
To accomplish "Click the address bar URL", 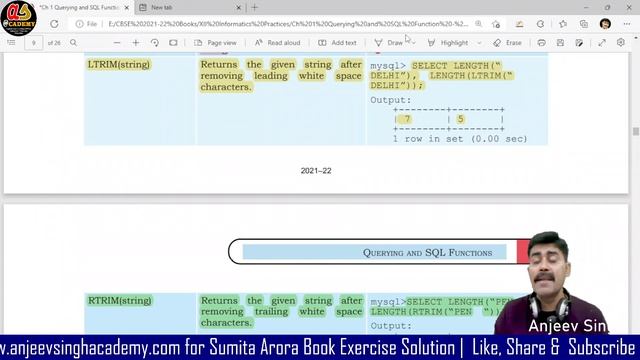I will tap(288, 24).
